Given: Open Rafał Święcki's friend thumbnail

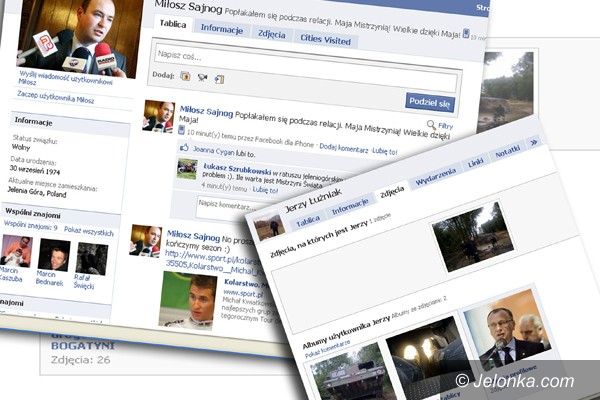Looking at the screenshot, I should pos(91,258).
